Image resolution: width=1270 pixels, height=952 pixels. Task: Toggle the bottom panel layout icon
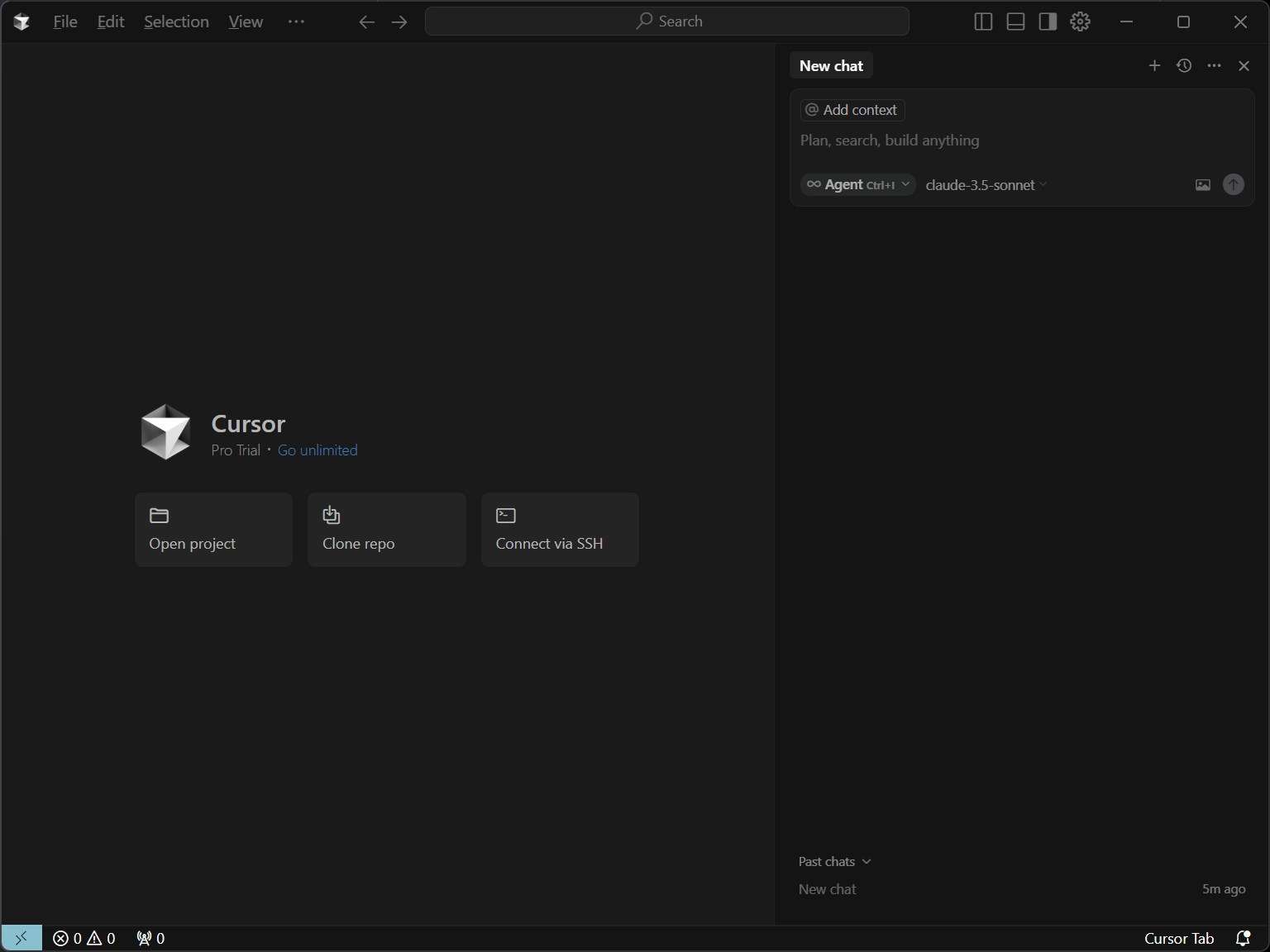(1015, 21)
